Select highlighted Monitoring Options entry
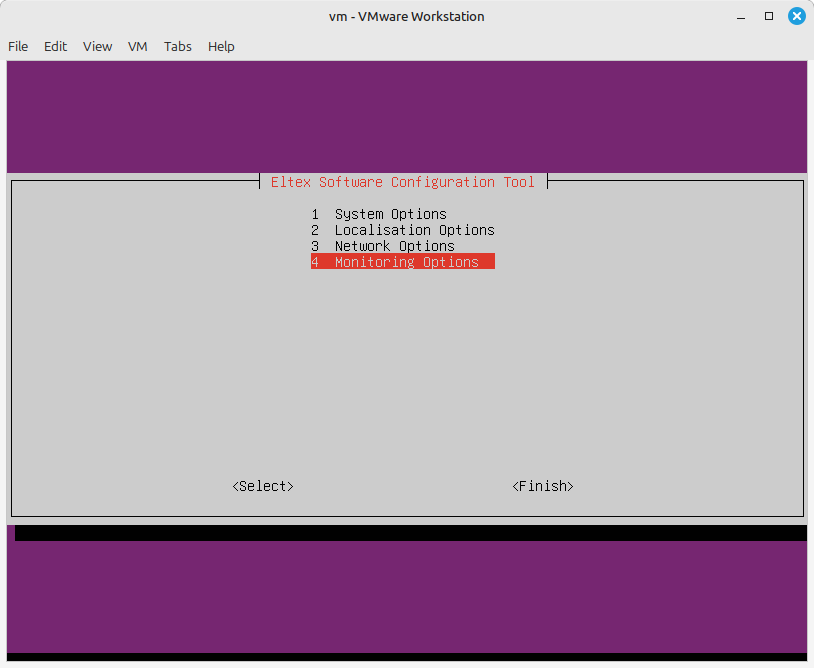814x668 pixels. click(403, 262)
